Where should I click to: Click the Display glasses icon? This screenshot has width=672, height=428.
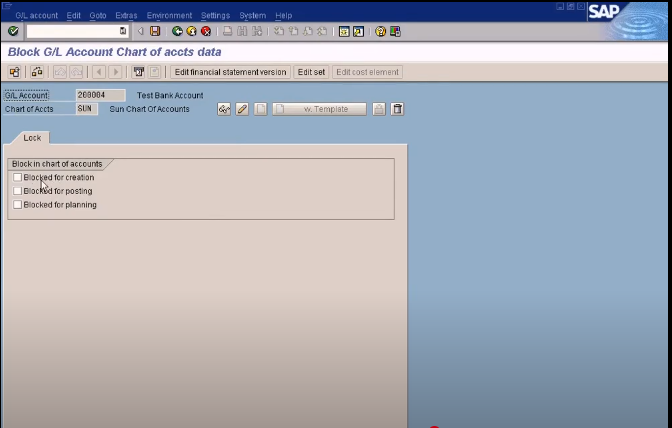click(x=224, y=109)
